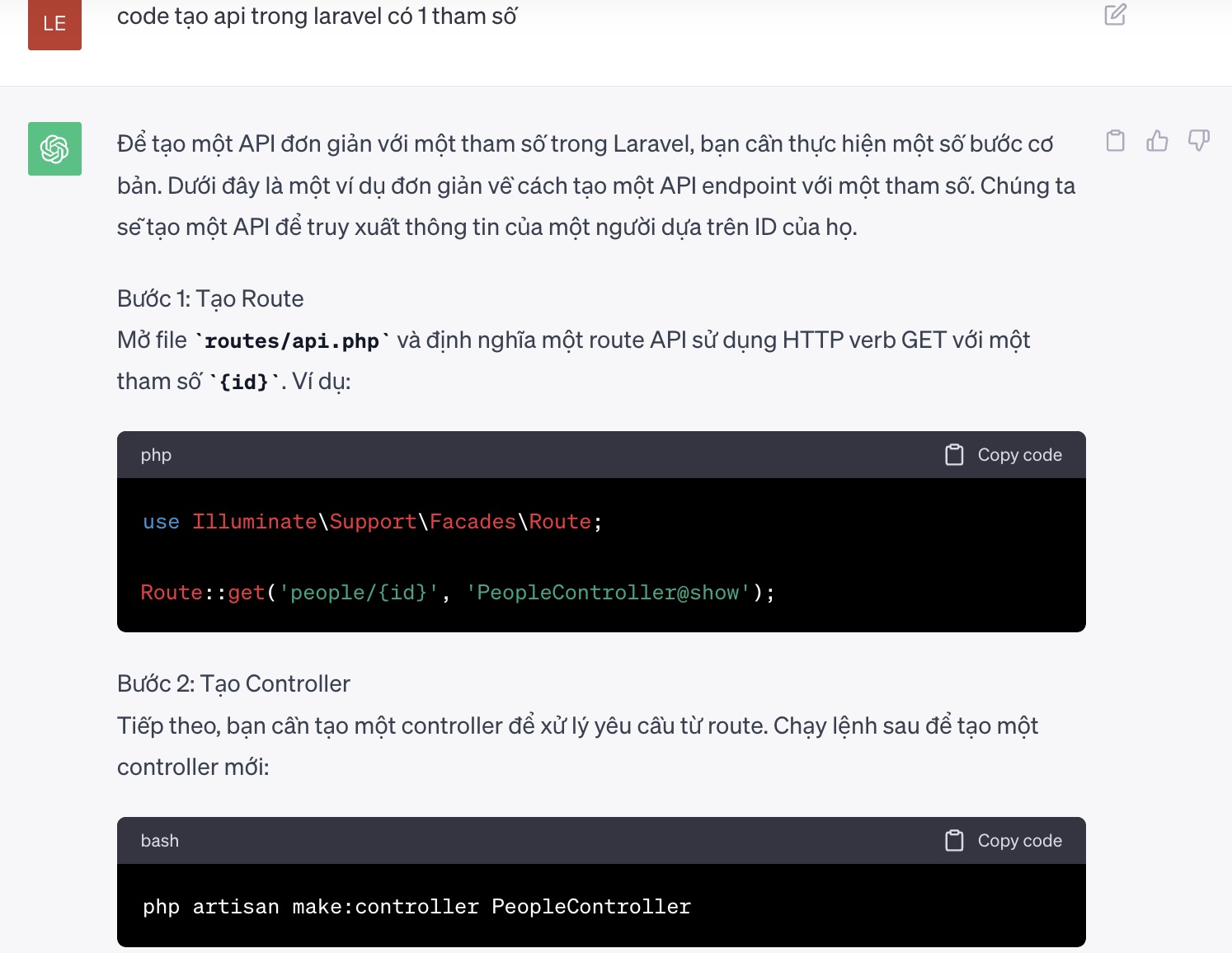Click the heading Bước 1: Tạo Route
Viewport: 1232px width, 953px height.
[x=210, y=298]
